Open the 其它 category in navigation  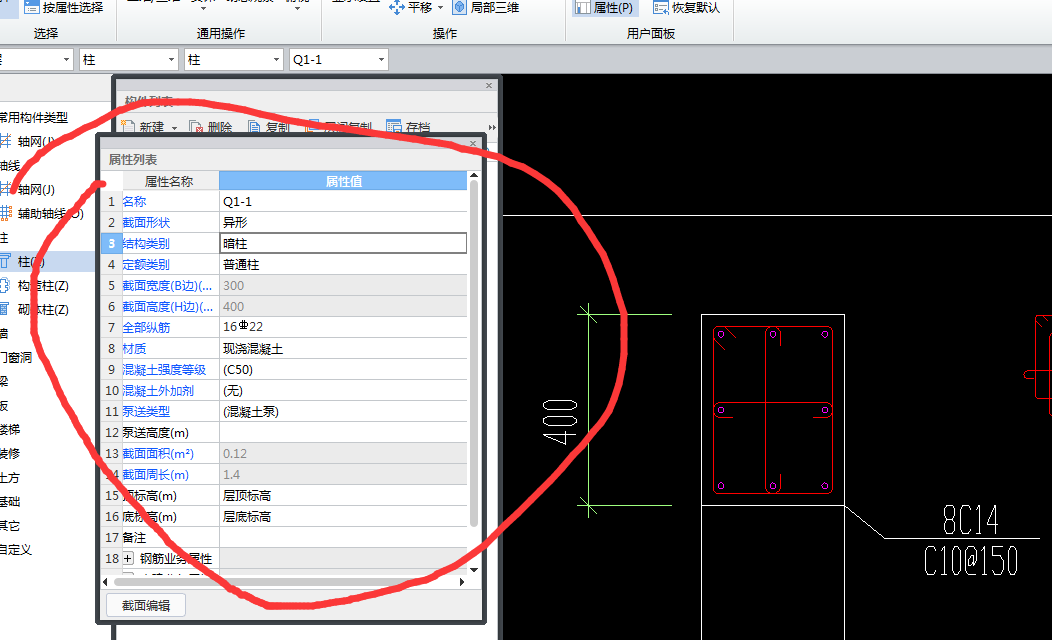click(10, 525)
